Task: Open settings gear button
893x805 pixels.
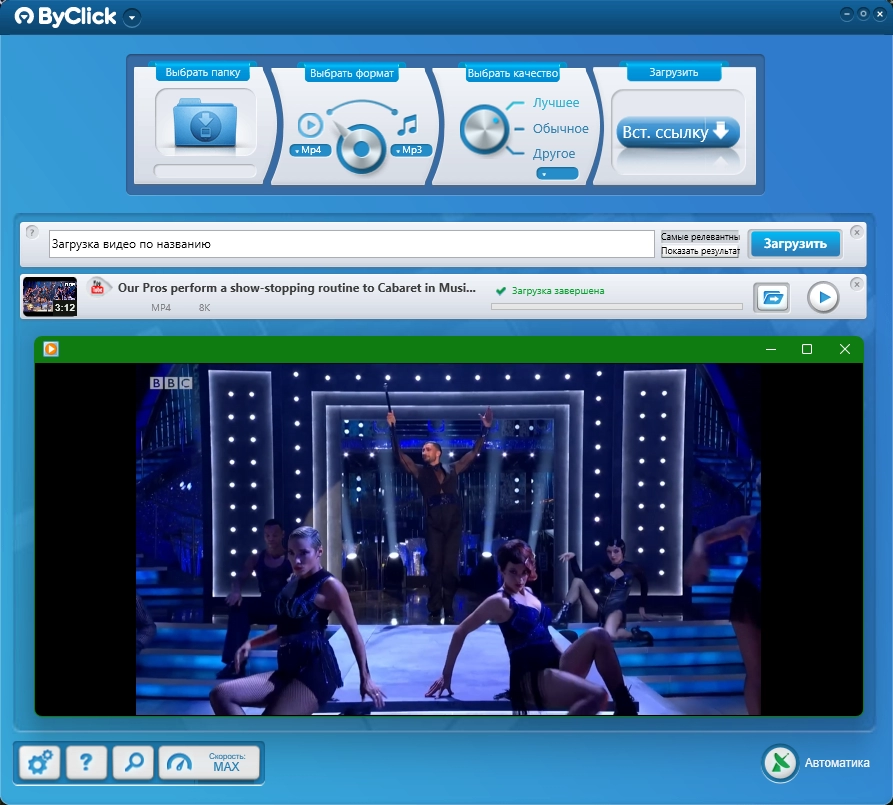Action: coord(40,762)
